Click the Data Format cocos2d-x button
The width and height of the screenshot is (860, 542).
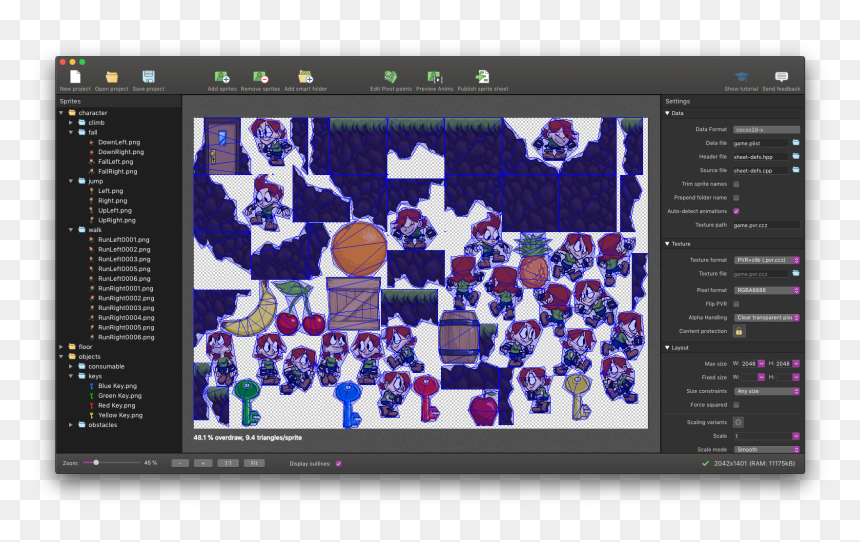click(766, 129)
